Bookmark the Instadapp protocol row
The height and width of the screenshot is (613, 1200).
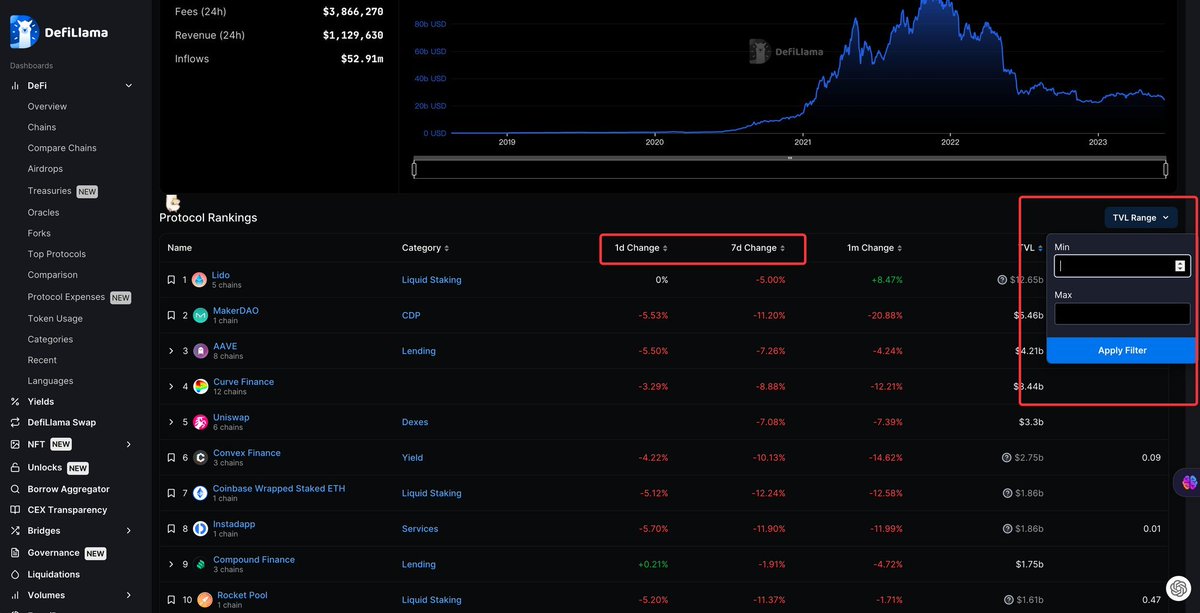(x=171, y=529)
